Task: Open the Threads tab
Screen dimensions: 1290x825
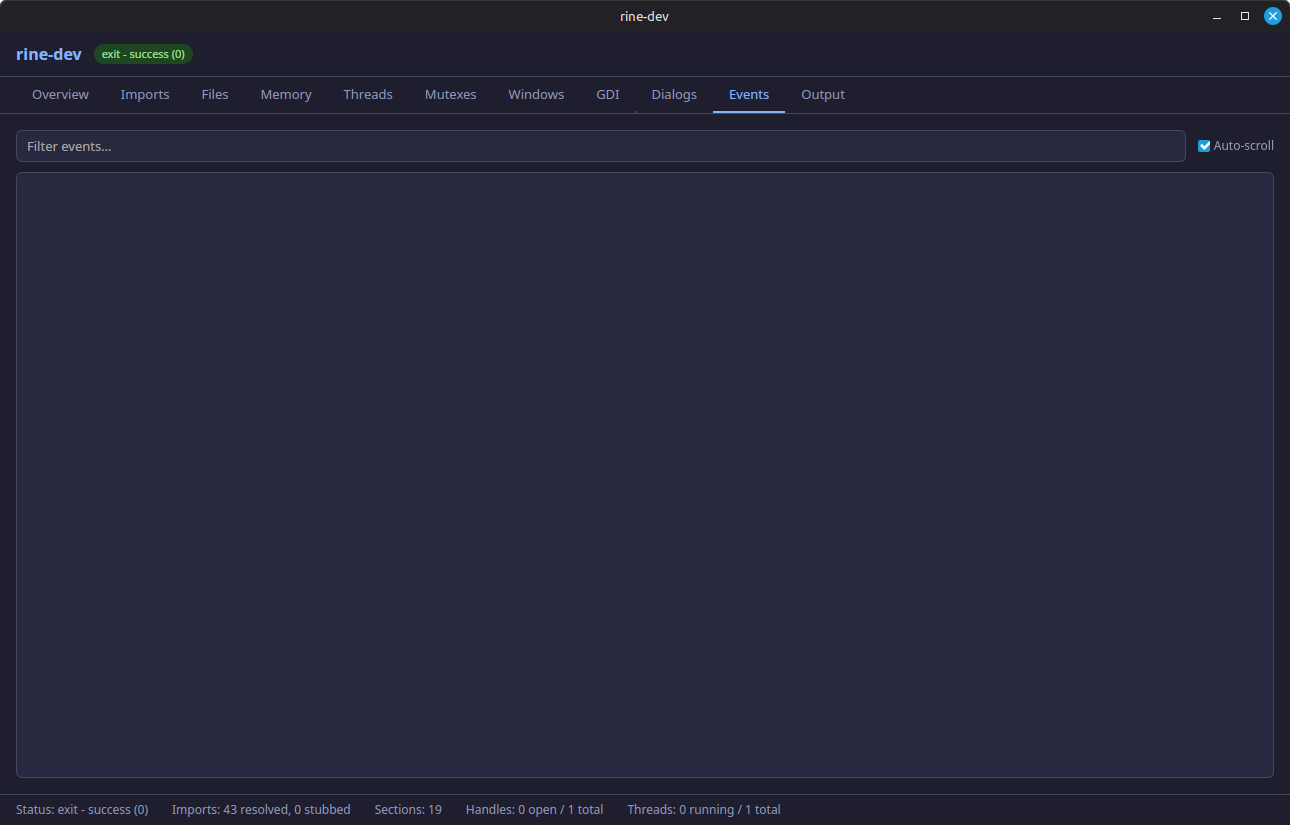Action: coord(367,94)
